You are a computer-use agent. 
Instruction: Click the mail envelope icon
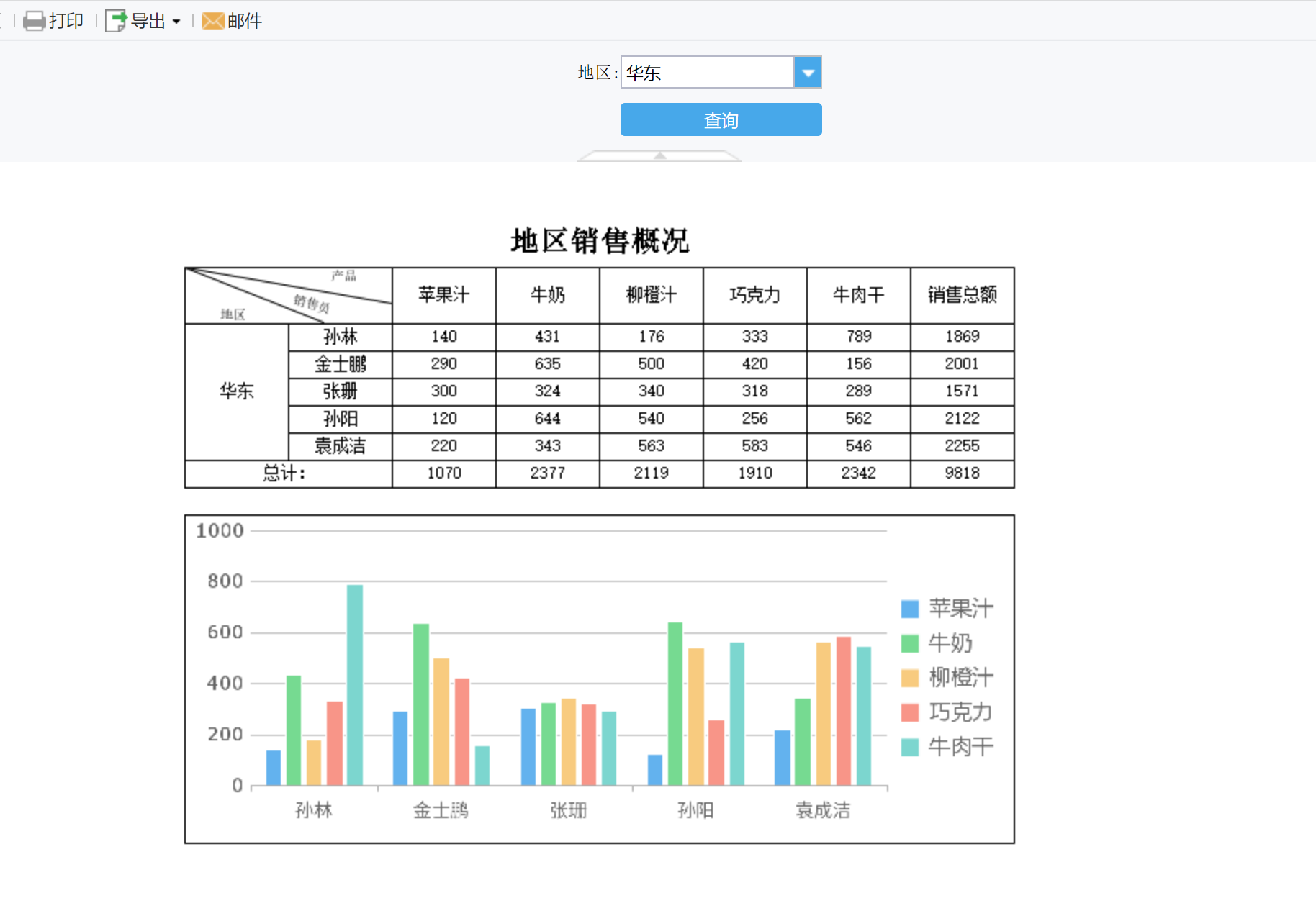pos(212,21)
